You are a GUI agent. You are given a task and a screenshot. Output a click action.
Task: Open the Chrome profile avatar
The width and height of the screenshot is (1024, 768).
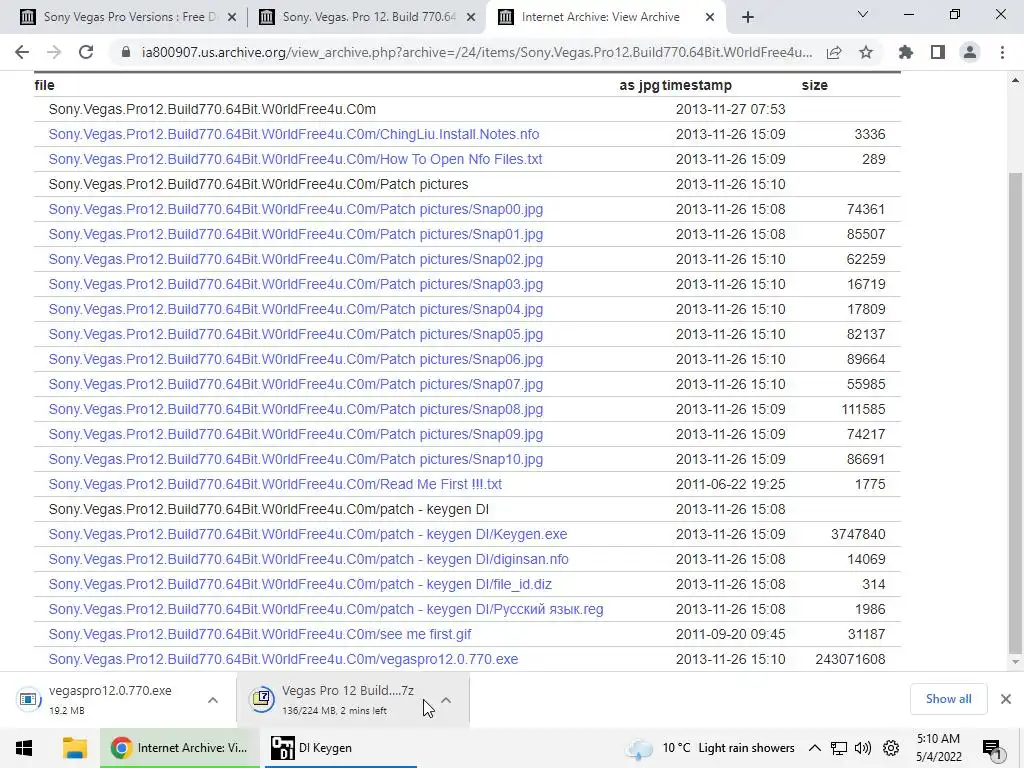pyautogui.click(x=970, y=52)
